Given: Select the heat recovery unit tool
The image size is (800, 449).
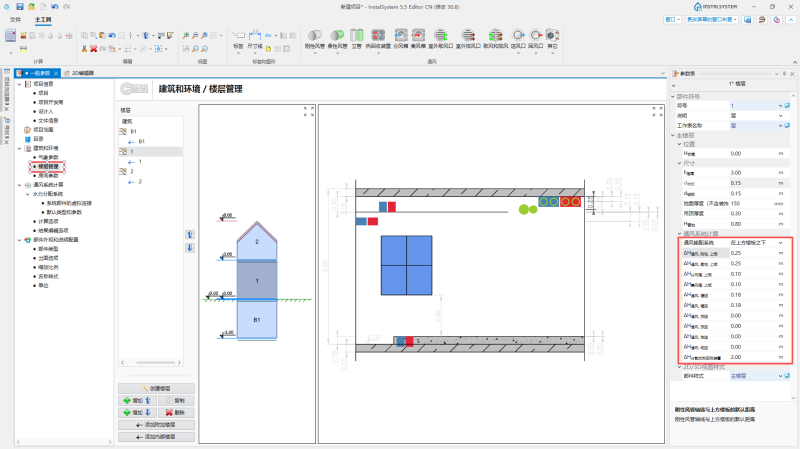Looking at the screenshot, I should [378, 39].
